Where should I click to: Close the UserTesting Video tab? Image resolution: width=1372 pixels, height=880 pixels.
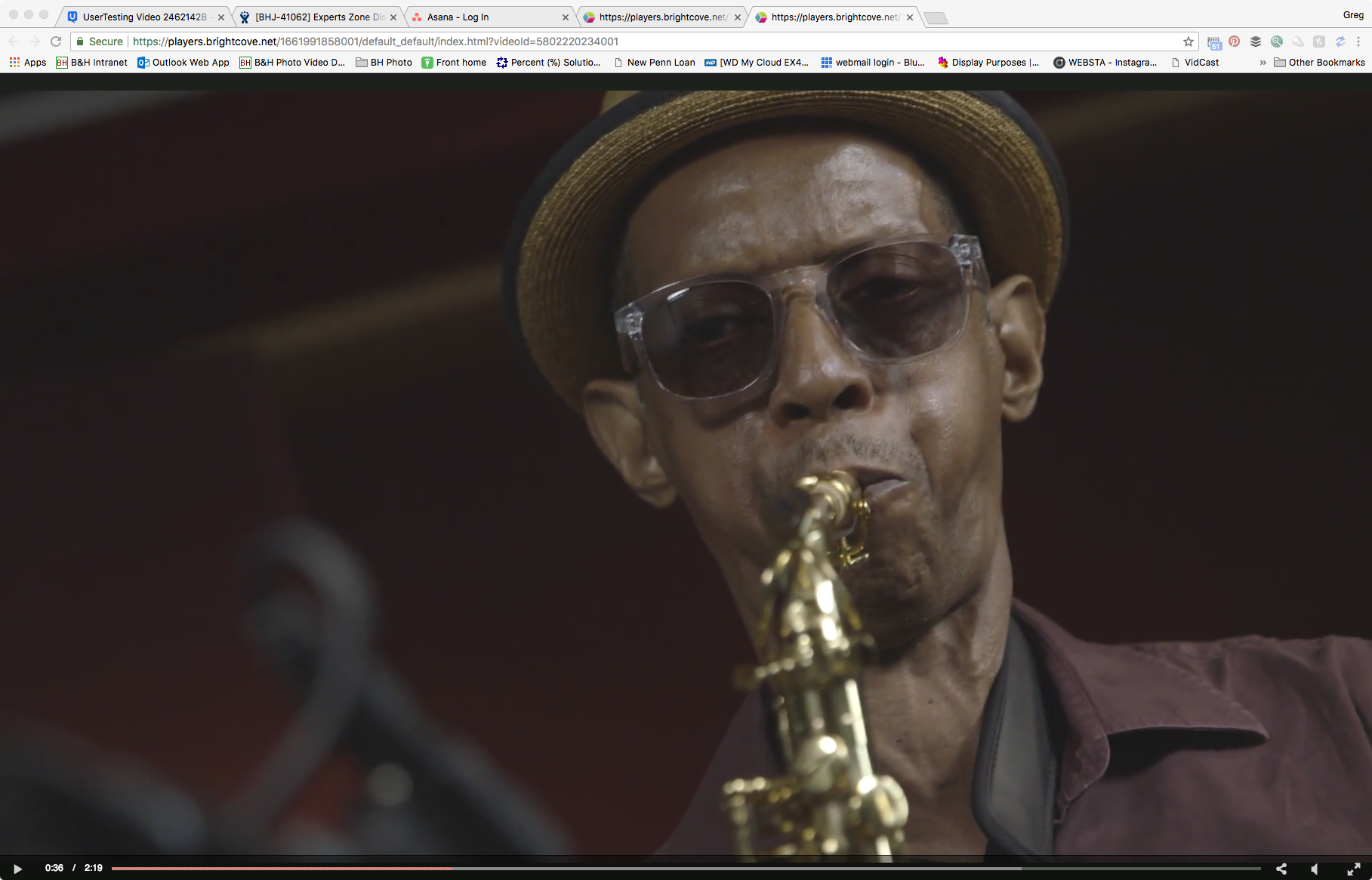221,17
